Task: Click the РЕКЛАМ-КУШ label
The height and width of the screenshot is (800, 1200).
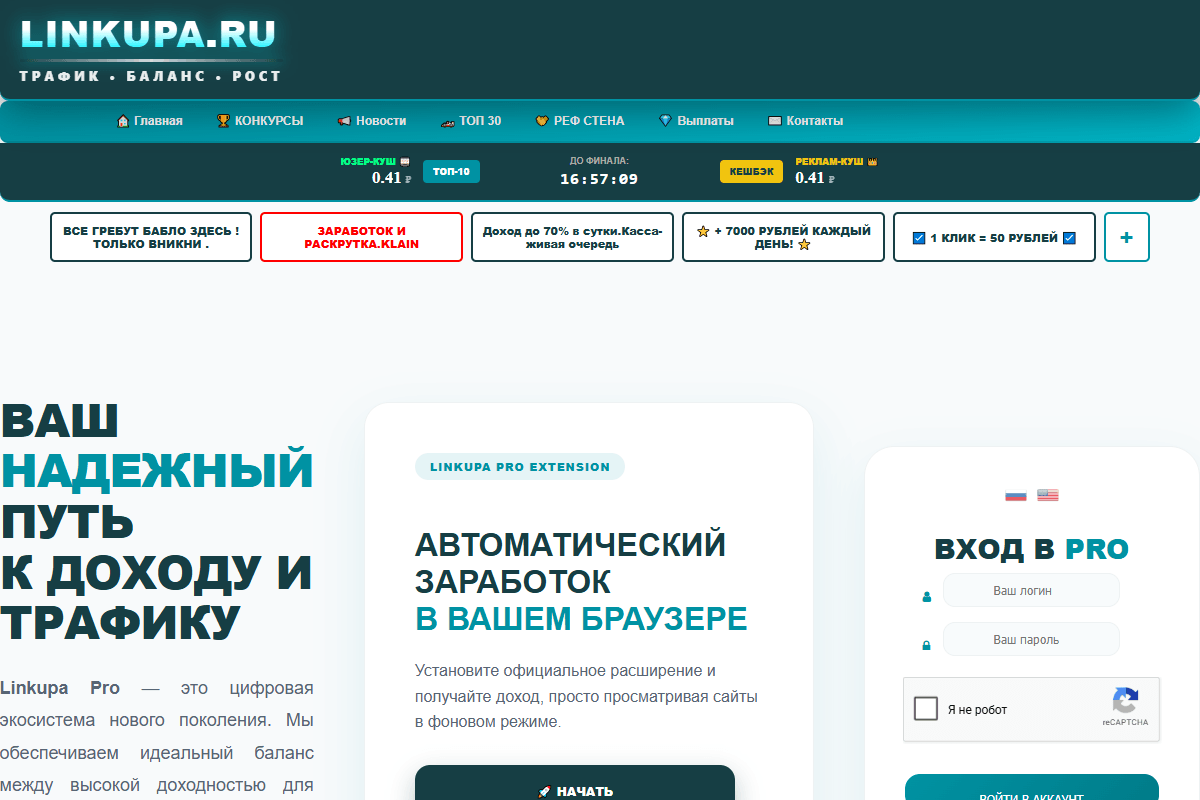Action: 829,161
